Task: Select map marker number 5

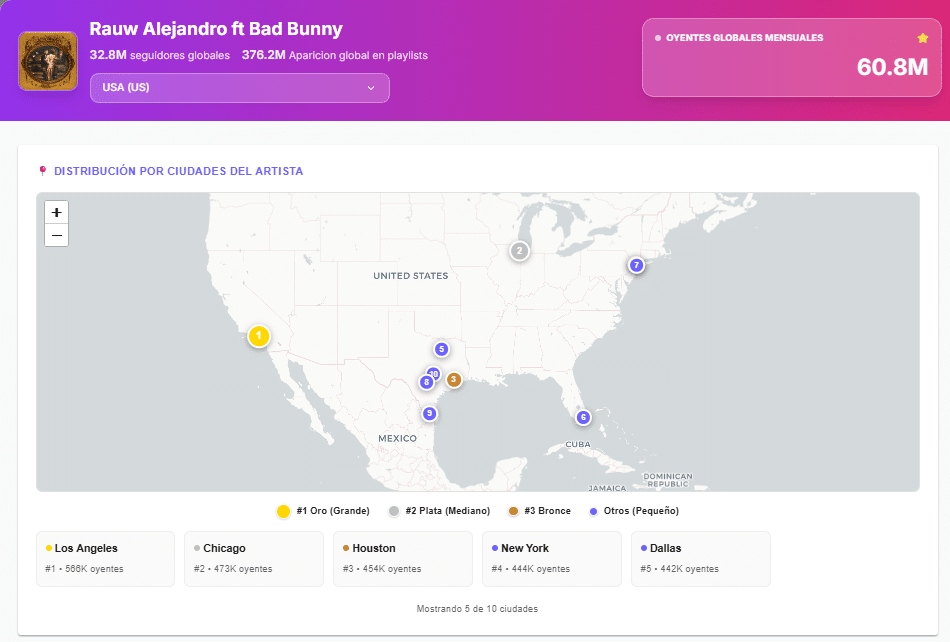Action: tap(441, 349)
